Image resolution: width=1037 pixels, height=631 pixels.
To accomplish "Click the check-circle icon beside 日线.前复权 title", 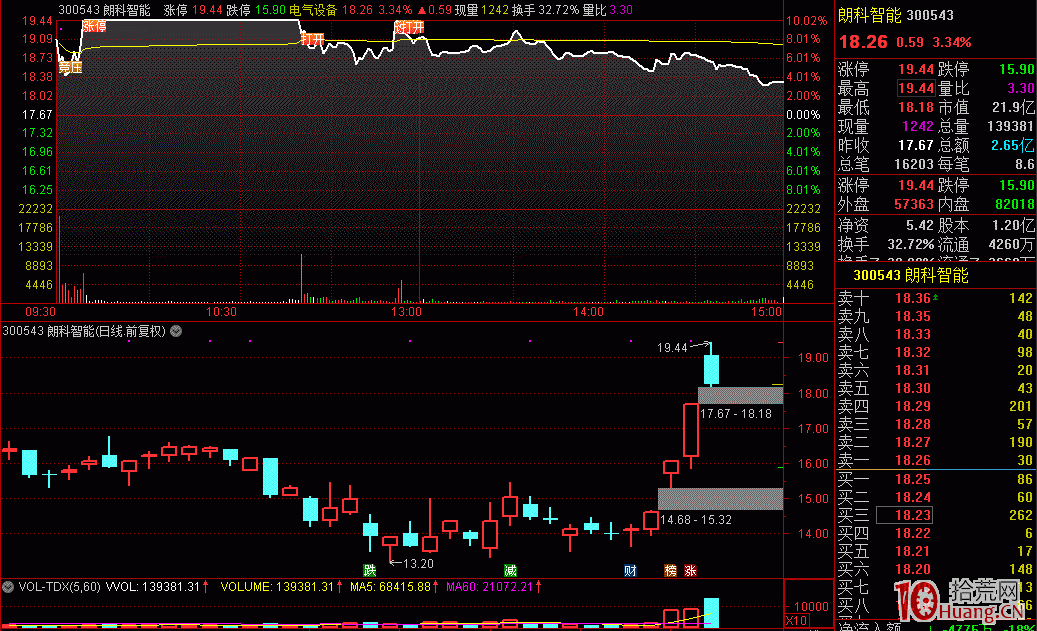I will coord(176,331).
